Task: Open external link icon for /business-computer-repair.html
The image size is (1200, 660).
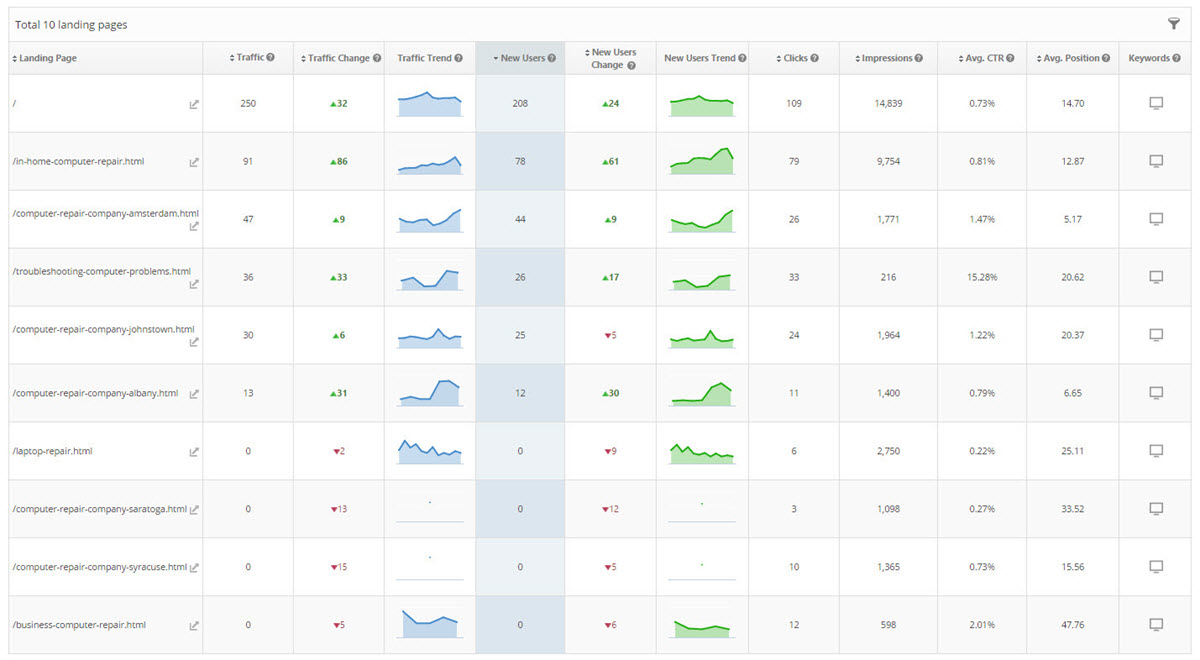Action: pyautogui.click(x=194, y=626)
